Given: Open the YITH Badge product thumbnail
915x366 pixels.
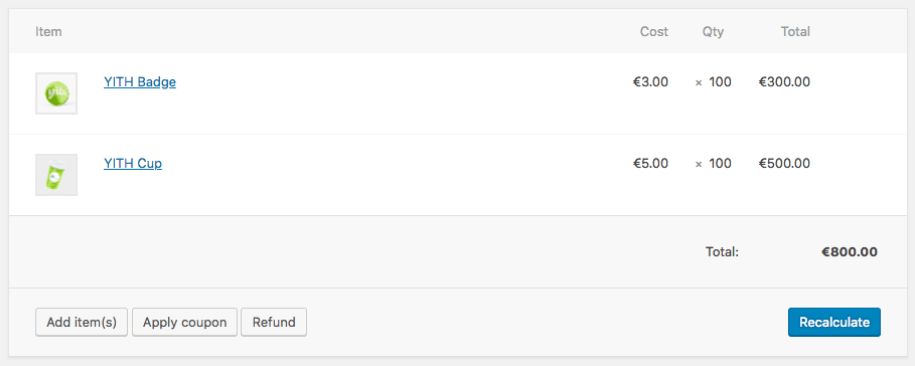Looking at the screenshot, I should [56, 93].
